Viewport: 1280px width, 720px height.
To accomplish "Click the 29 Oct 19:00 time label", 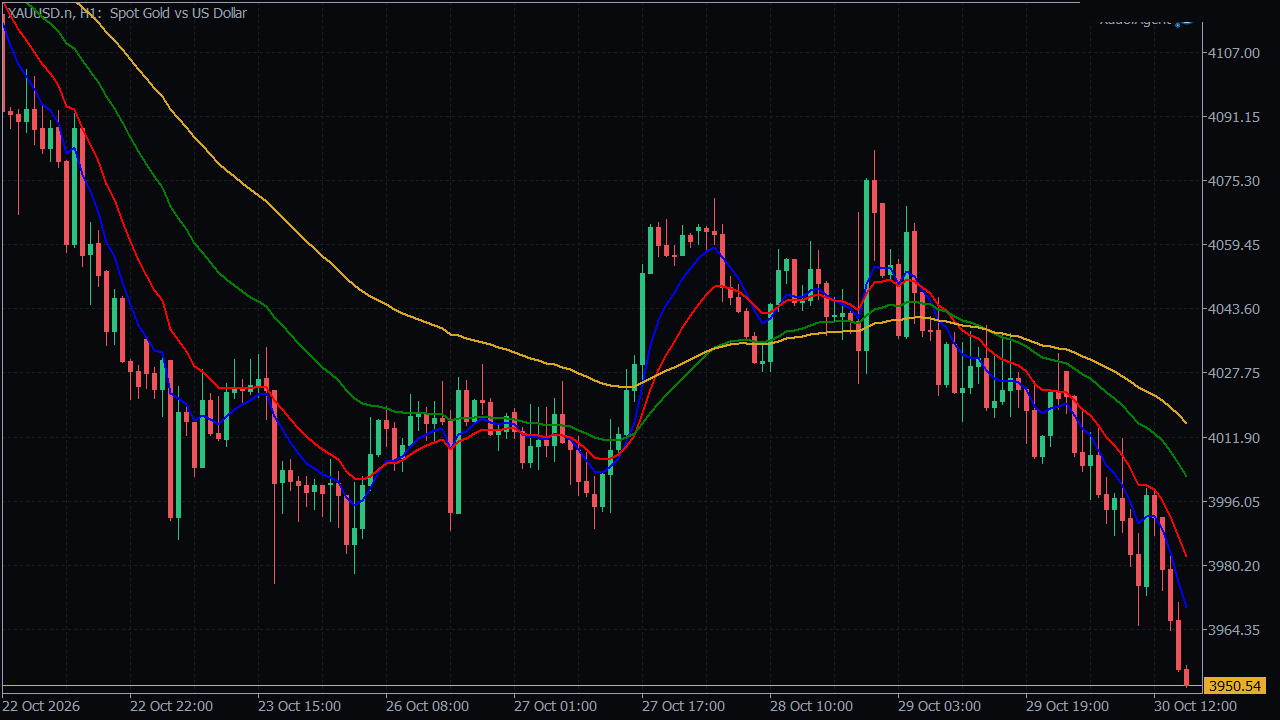I will (1067, 706).
